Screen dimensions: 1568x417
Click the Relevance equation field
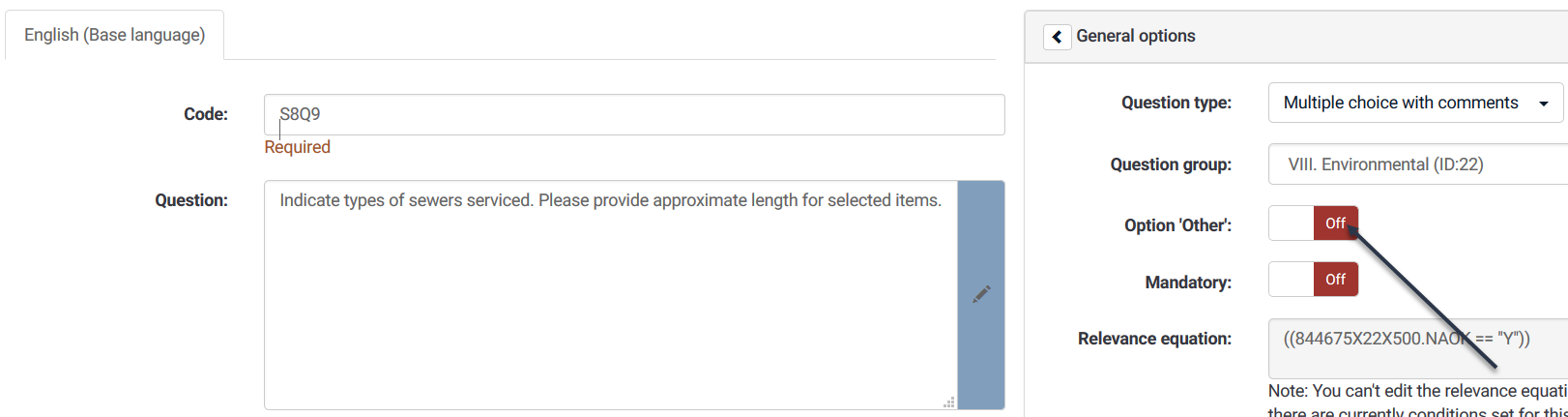(1417, 348)
